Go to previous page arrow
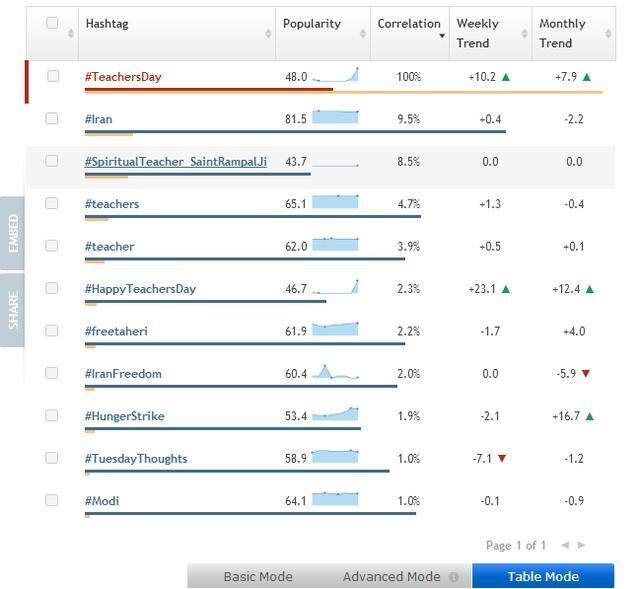Viewport: 640px width, 589px height. [564, 545]
